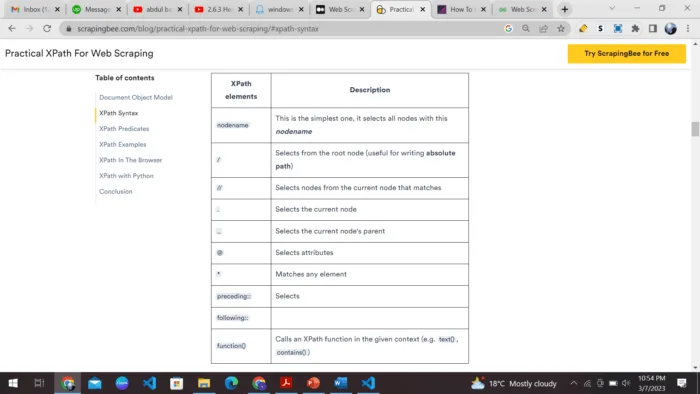The height and width of the screenshot is (394, 700).
Task: Open Chrome's three-dot menu
Action: tap(688, 29)
